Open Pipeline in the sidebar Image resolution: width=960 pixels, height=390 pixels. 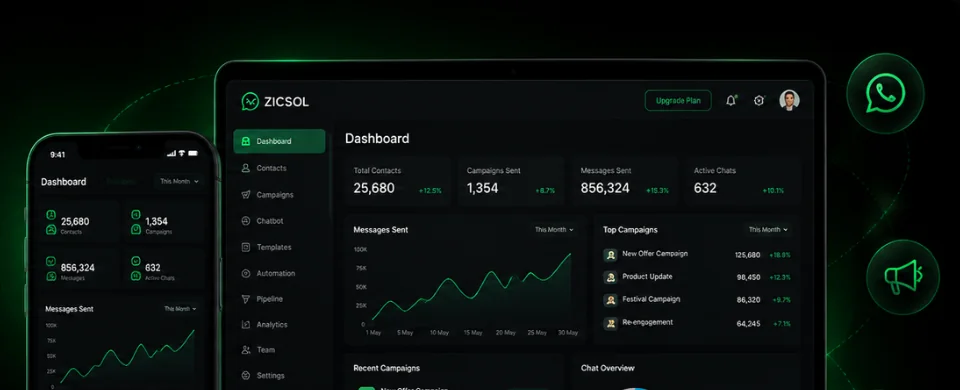tap(279, 299)
